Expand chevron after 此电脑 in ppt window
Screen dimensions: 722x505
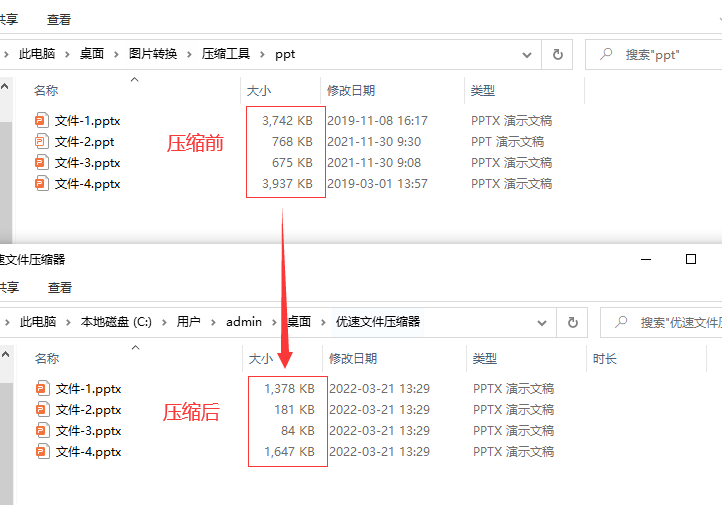pos(67,55)
